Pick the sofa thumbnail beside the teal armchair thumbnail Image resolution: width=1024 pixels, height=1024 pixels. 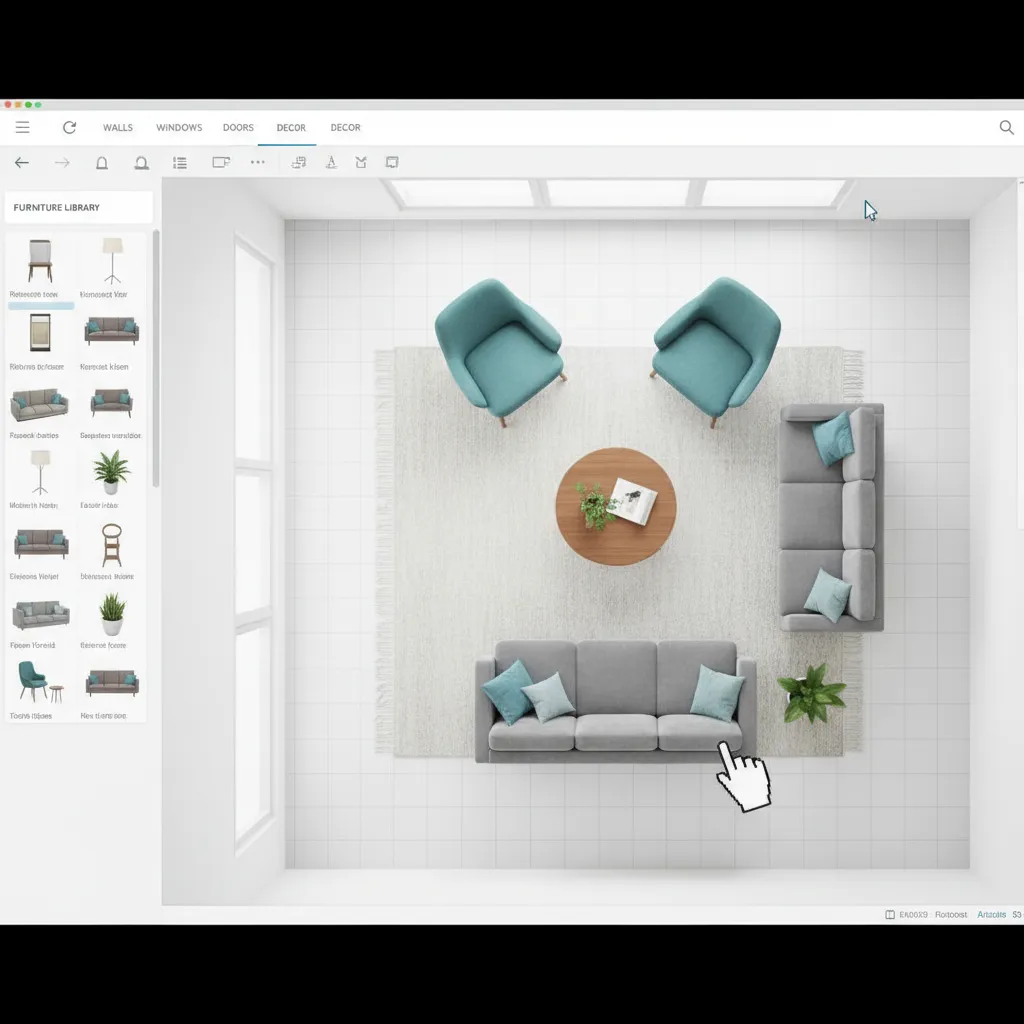coord(112,682)
